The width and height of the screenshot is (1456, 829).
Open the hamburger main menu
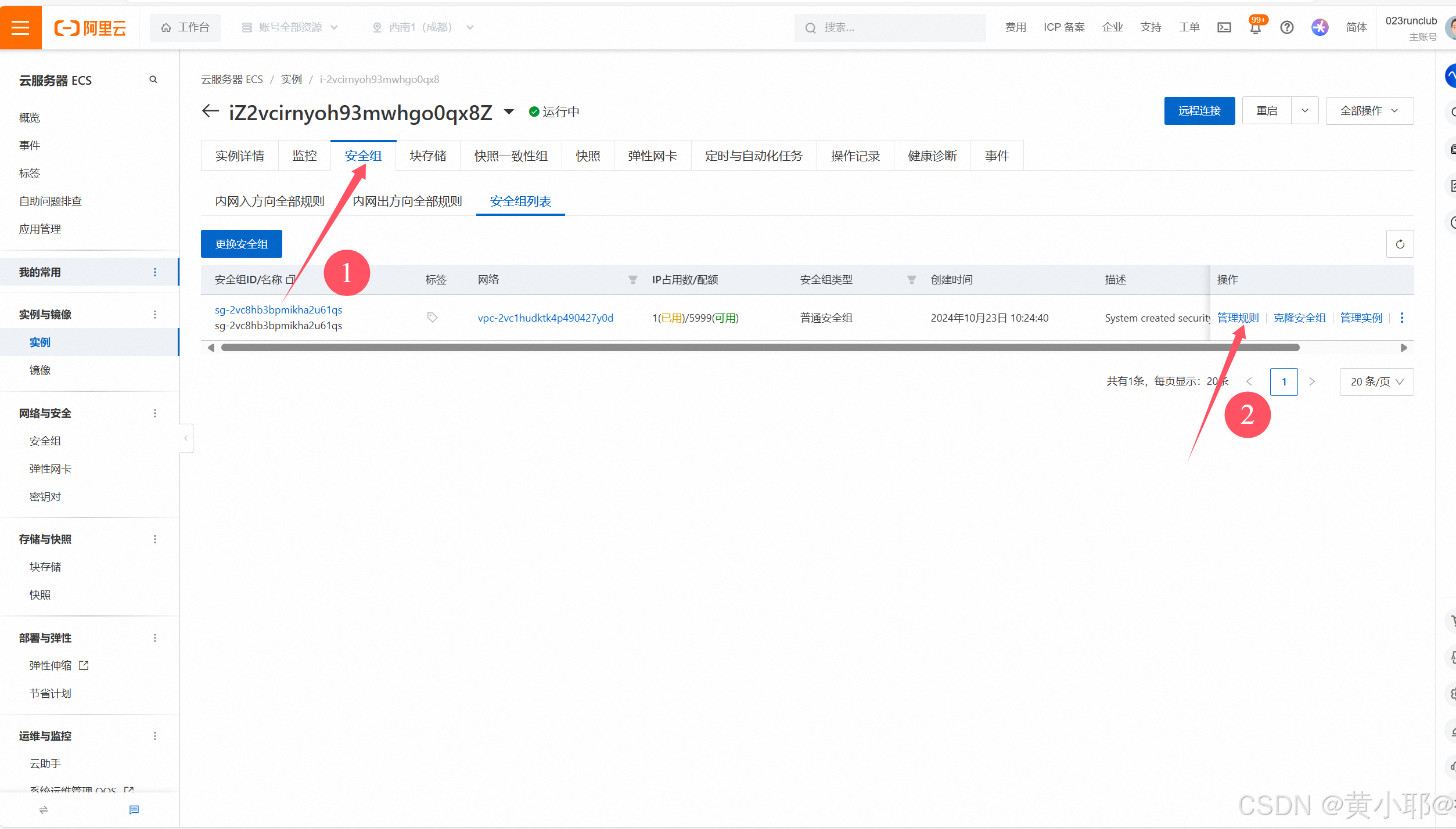click(x=20, y=27)
